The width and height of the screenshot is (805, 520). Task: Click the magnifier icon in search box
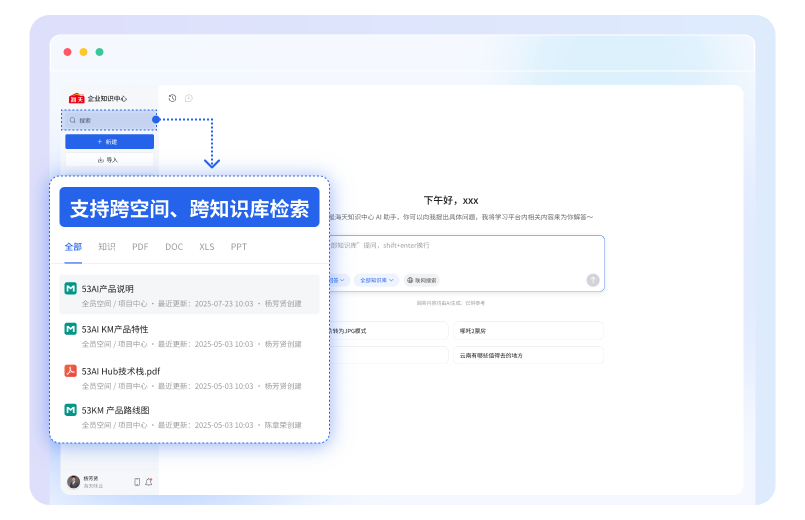point(73,120)
